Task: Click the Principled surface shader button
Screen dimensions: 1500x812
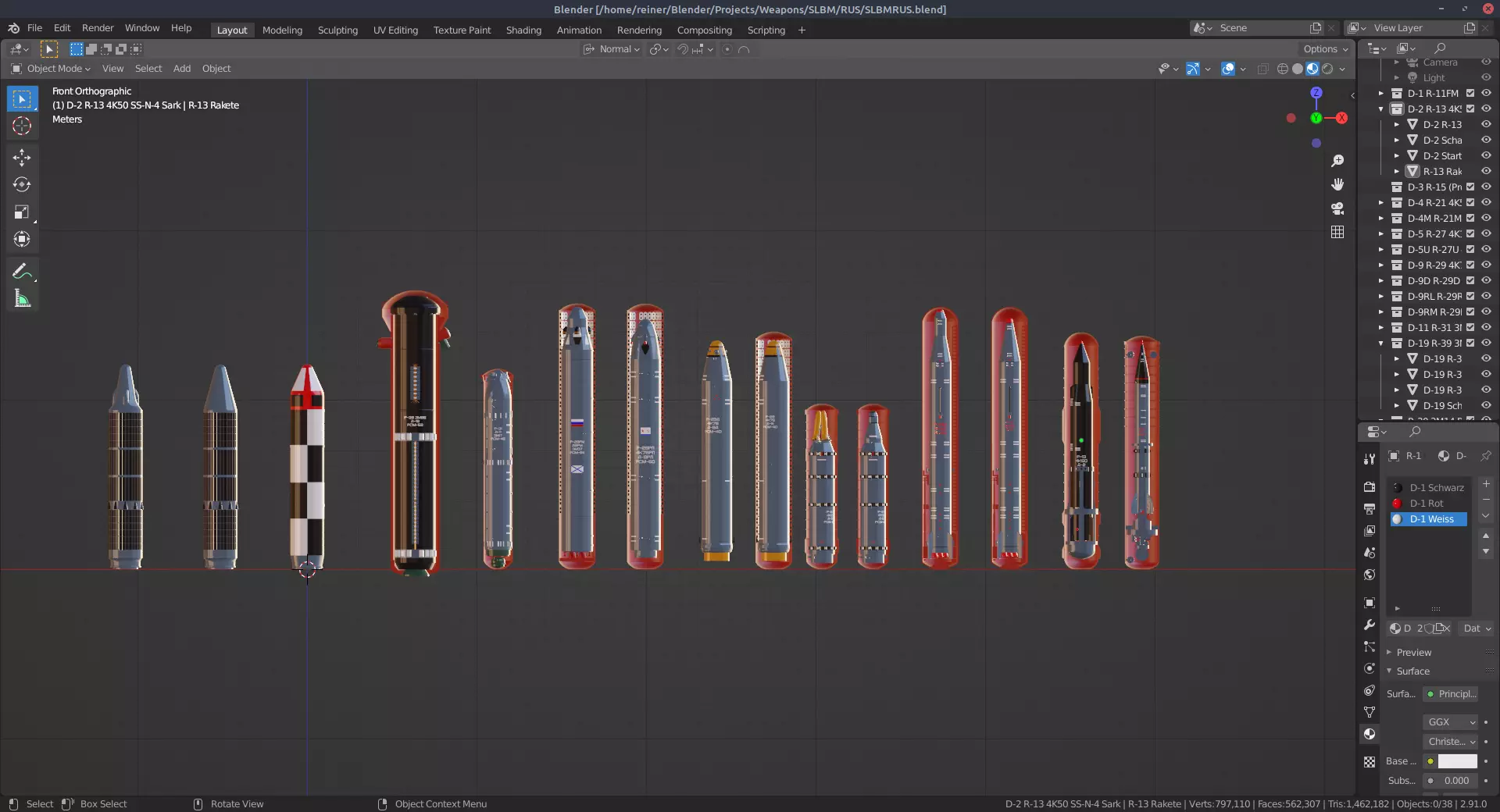Action: click(1451, 694)
